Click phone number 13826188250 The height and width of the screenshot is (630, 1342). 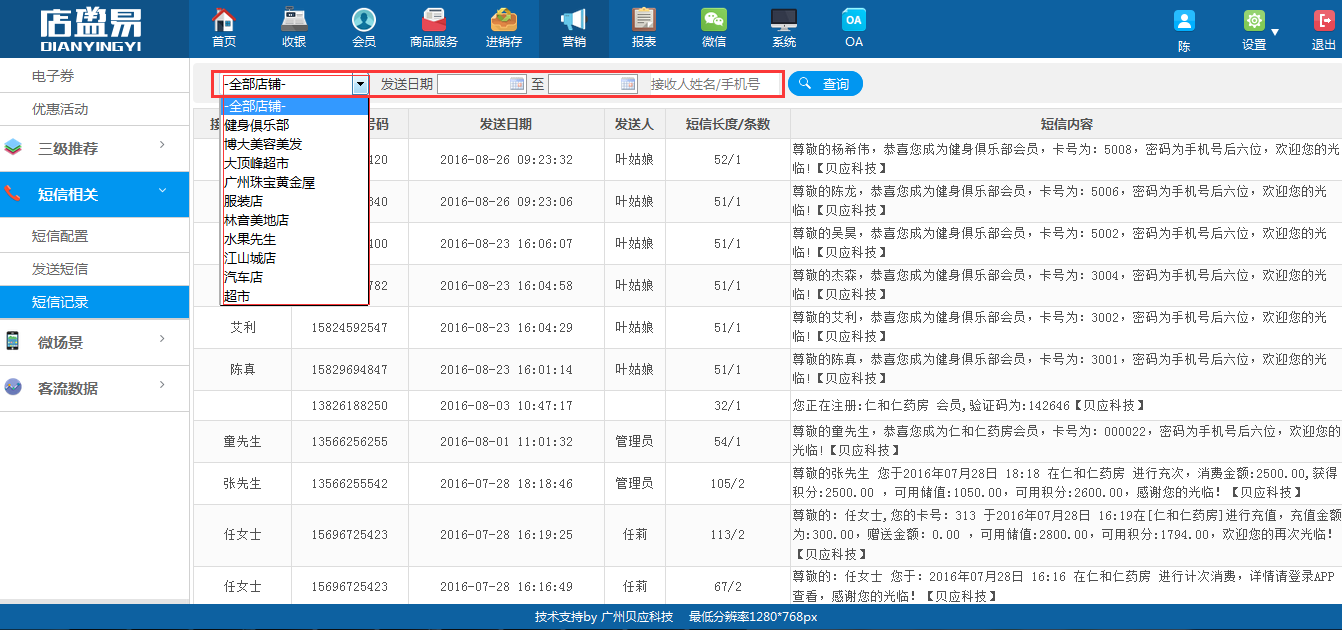pos(349,406)
